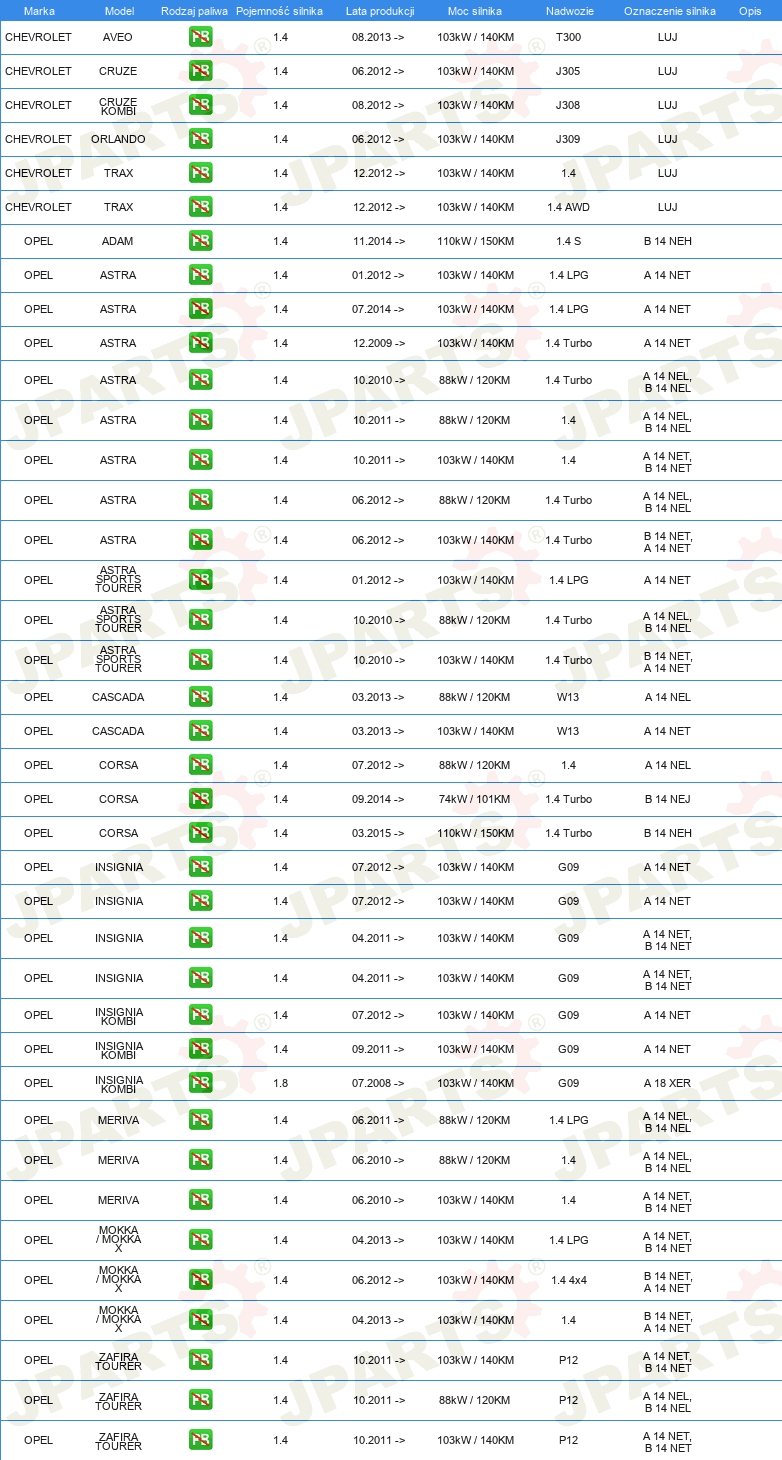This screenshot has width=782, height=1460.
Task: Select the 1.4 AWD body cell
Action: click(568, 208)
